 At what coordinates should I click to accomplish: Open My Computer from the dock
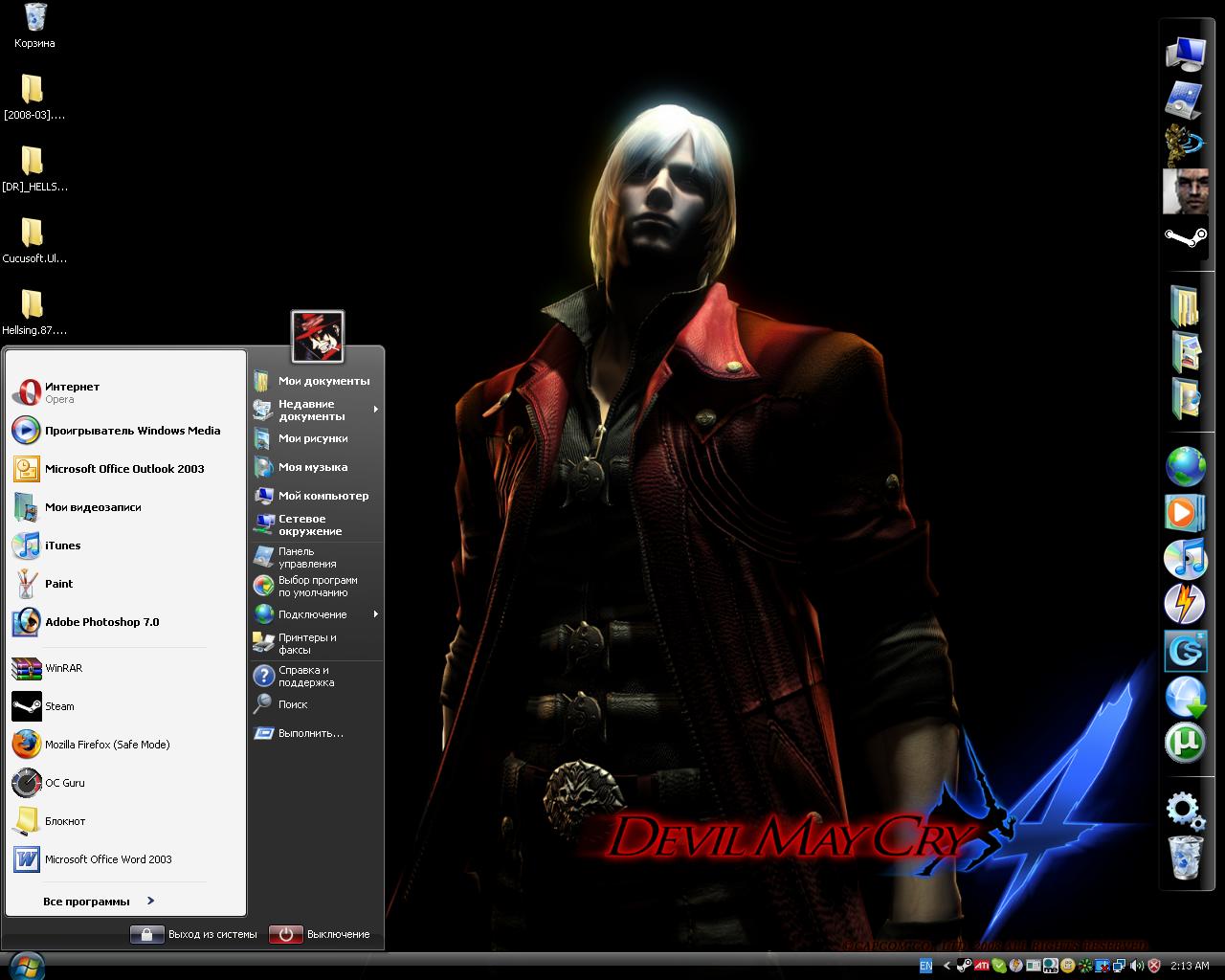tap(1185, 53)
